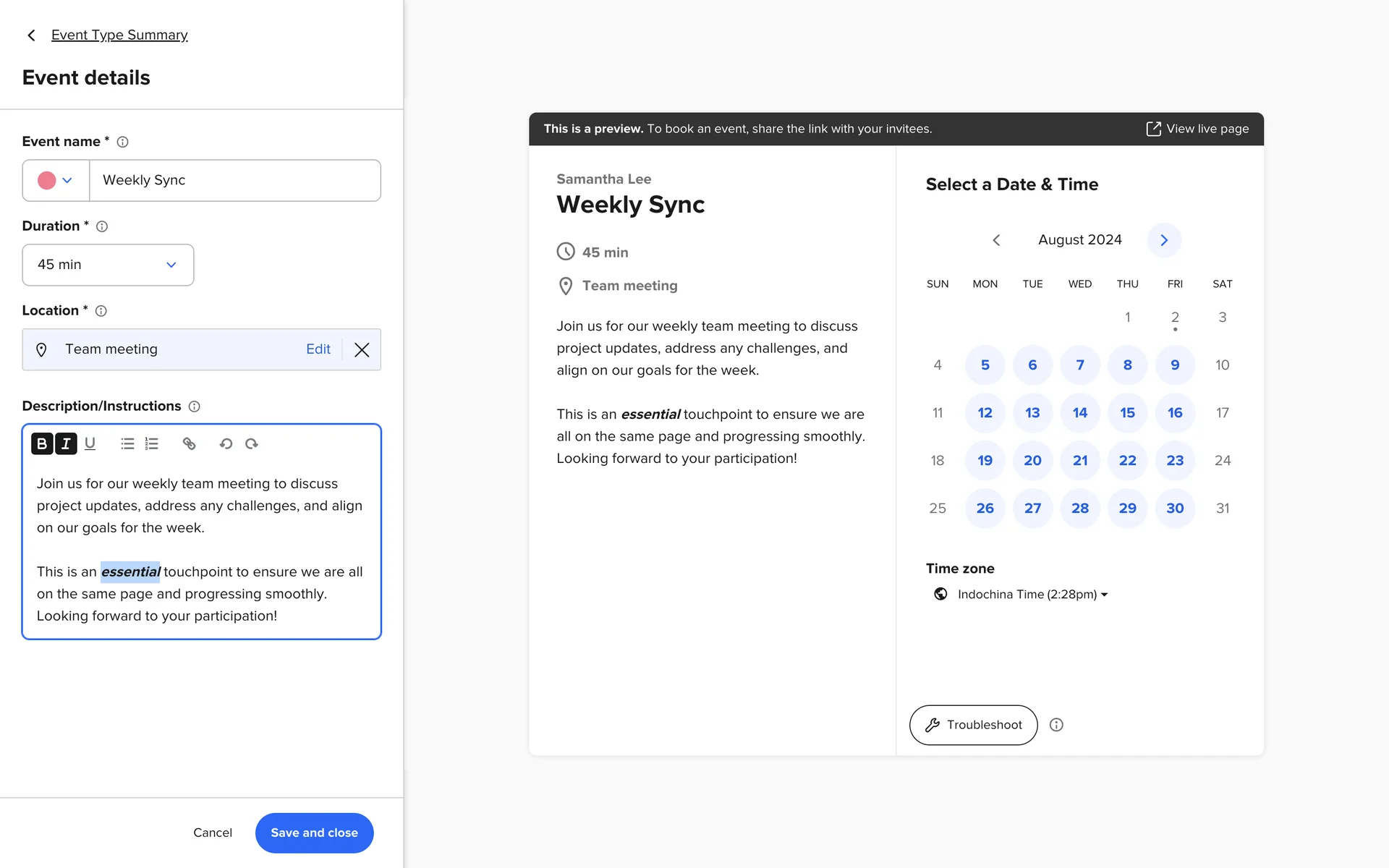Toggle italic formatting in description editor

(66, 443)
